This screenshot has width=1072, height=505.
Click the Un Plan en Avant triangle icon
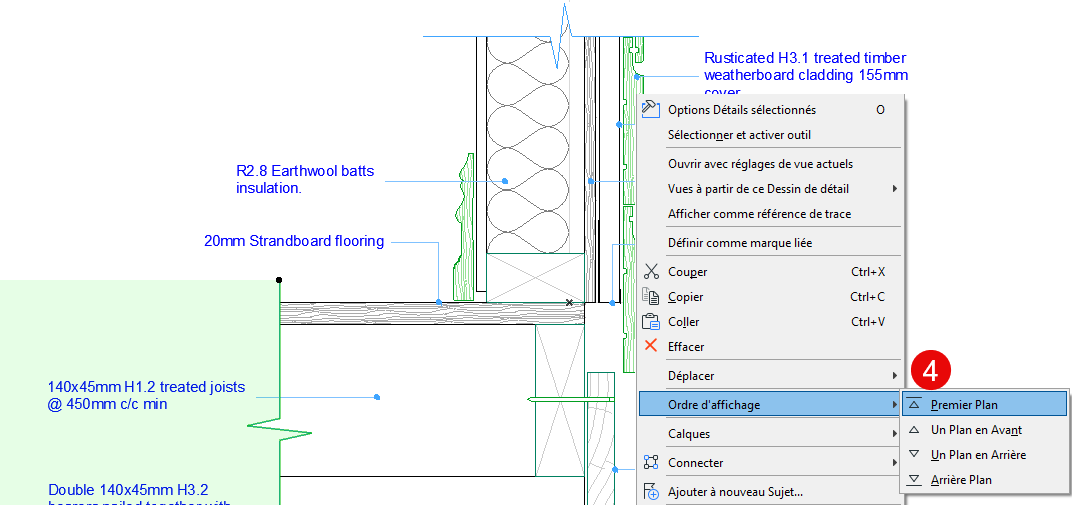tap(914, 430)
